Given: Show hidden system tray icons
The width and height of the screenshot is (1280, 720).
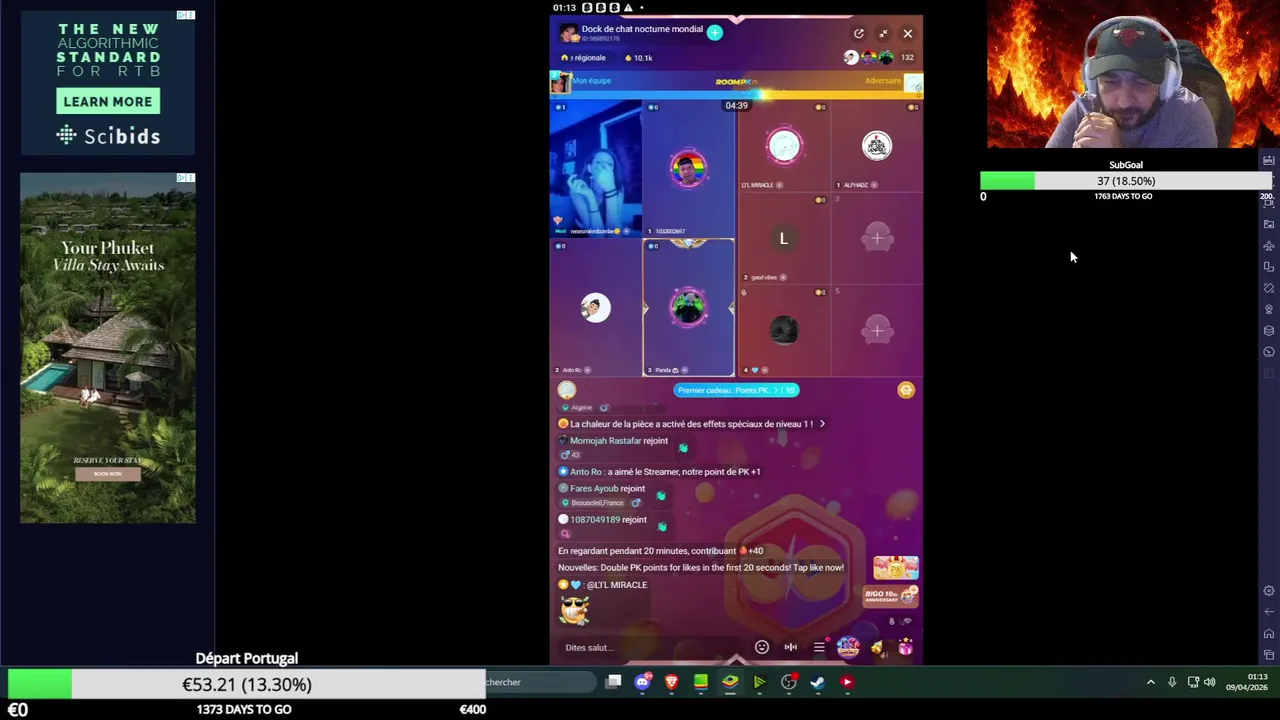Looking at the screenshot, I should 1150,682.
